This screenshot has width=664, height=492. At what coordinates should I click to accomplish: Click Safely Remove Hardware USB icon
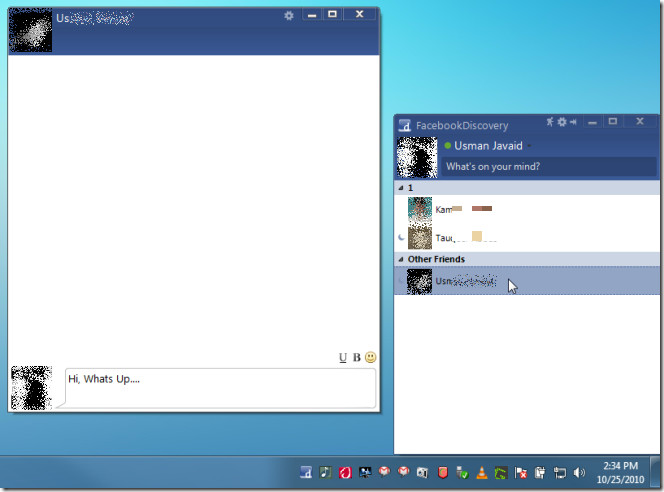click(462, 472)
